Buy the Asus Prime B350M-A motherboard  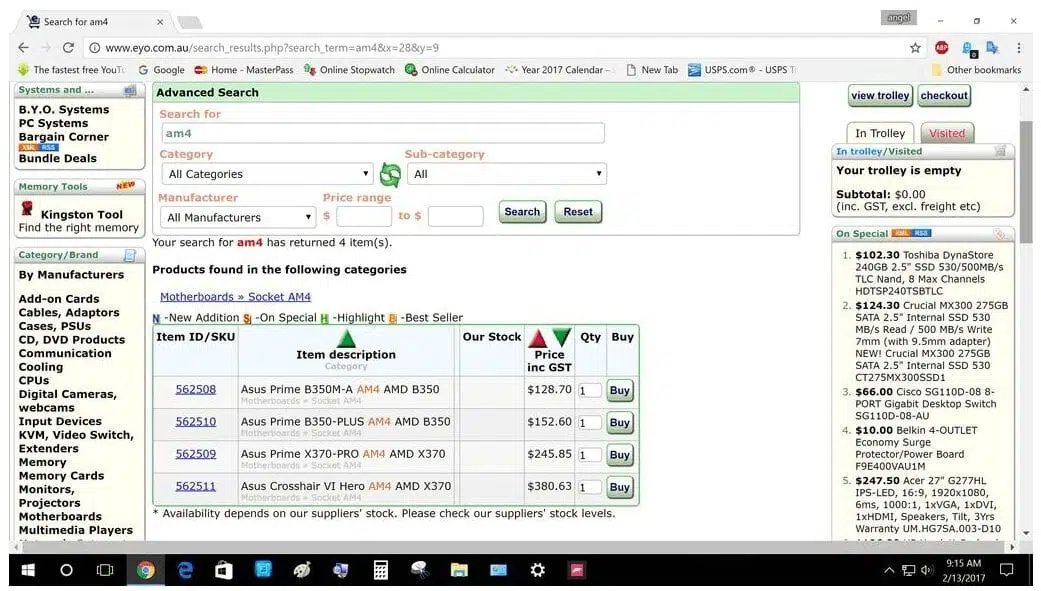619,390
